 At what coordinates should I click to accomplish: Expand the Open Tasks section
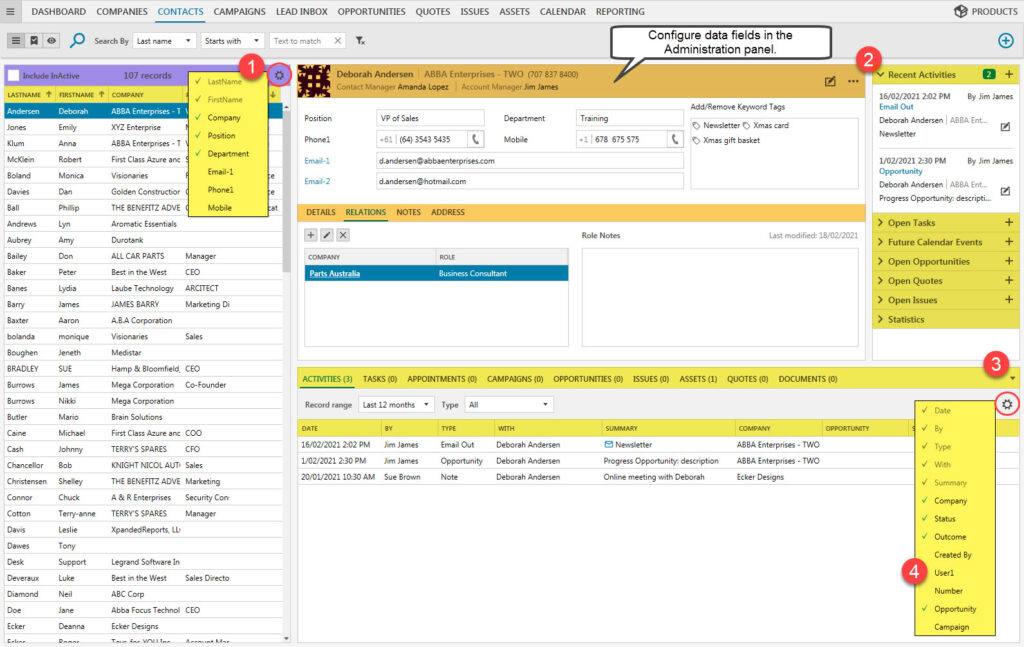point(911,223)
